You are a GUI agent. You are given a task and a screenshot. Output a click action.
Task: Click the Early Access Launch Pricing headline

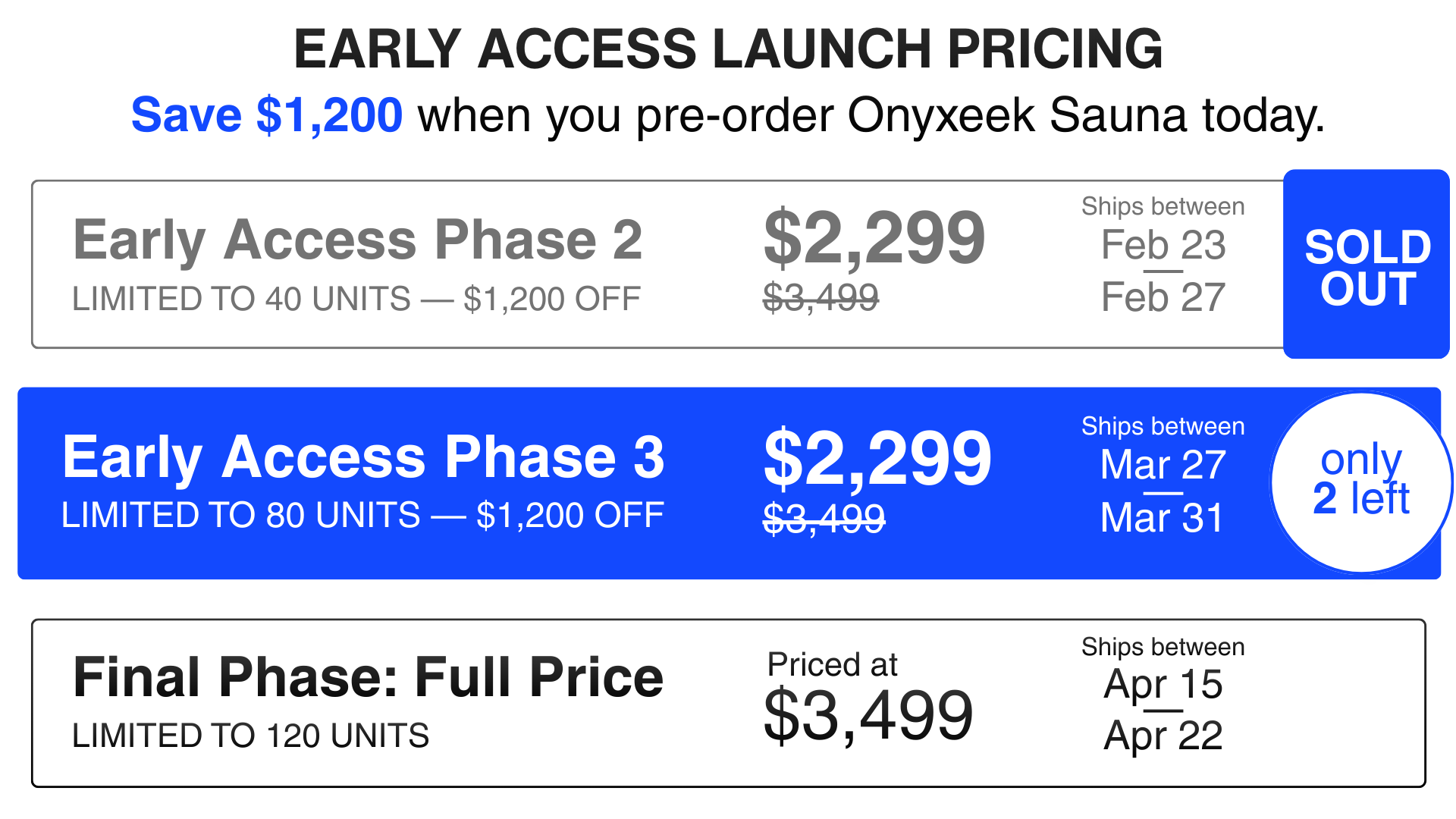728,49
